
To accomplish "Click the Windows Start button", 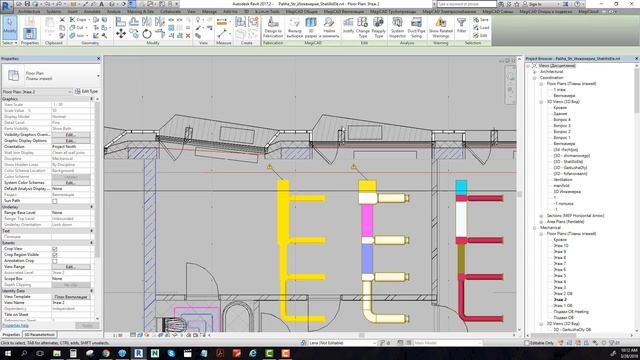I will pos(7,353).
